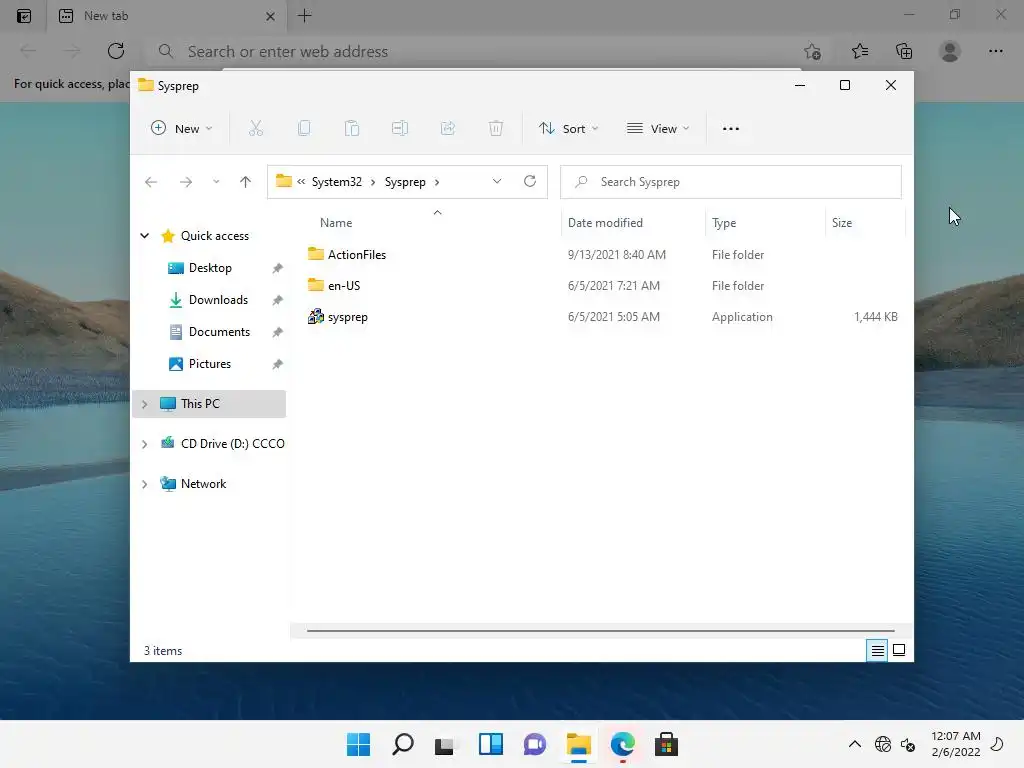Select the sysprep application icon
Viewport: 1024px width, 768px height.
[x=316, y=317]
